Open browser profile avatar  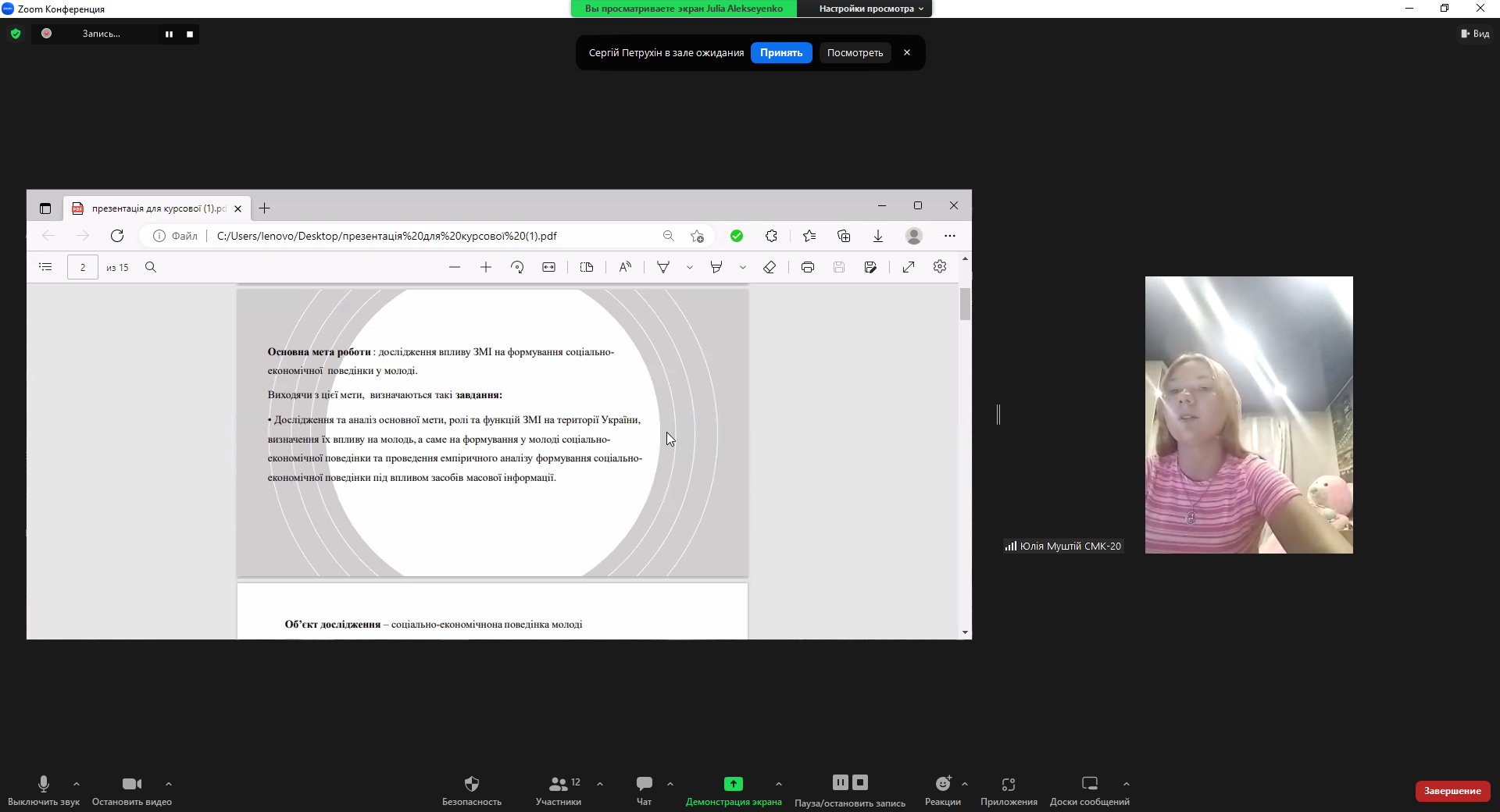click(914, 236)
